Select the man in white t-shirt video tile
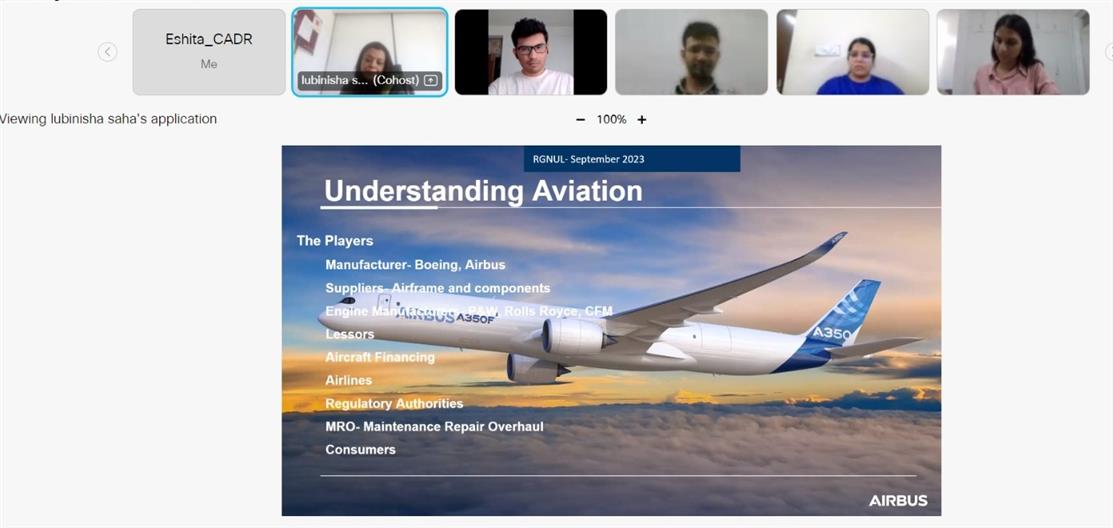This screenshot has height=528, width=1113. point(531,52)
